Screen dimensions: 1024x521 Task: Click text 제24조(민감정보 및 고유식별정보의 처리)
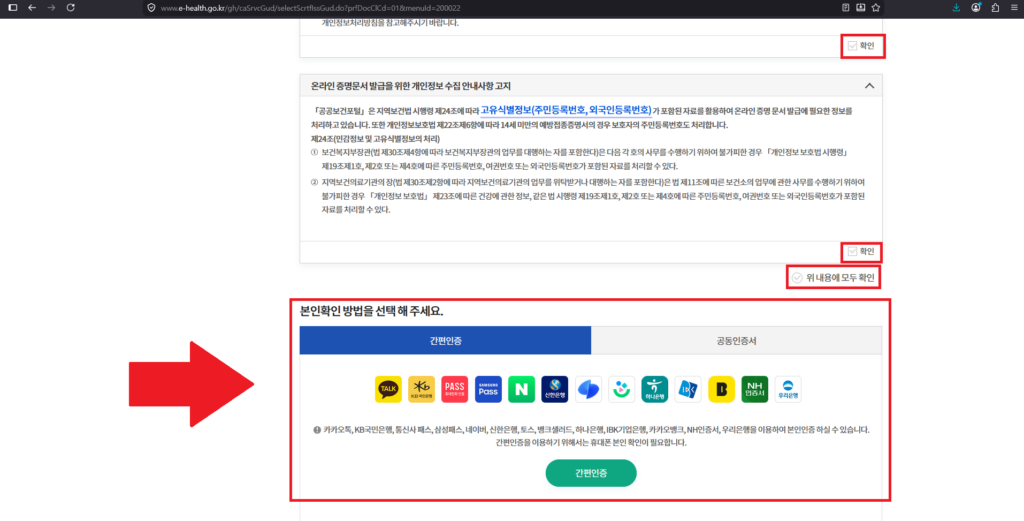[376, 139]
